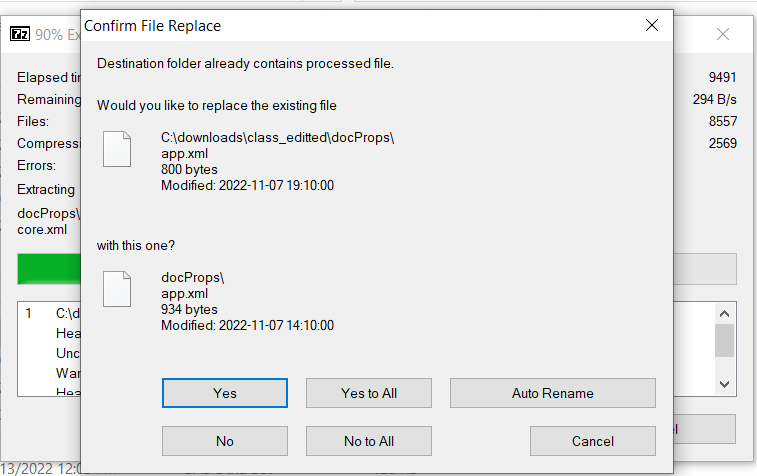Click the C:\downloads\class_editted\docProps\ path text
Screen dimensions: 757x476
[278, 138]
